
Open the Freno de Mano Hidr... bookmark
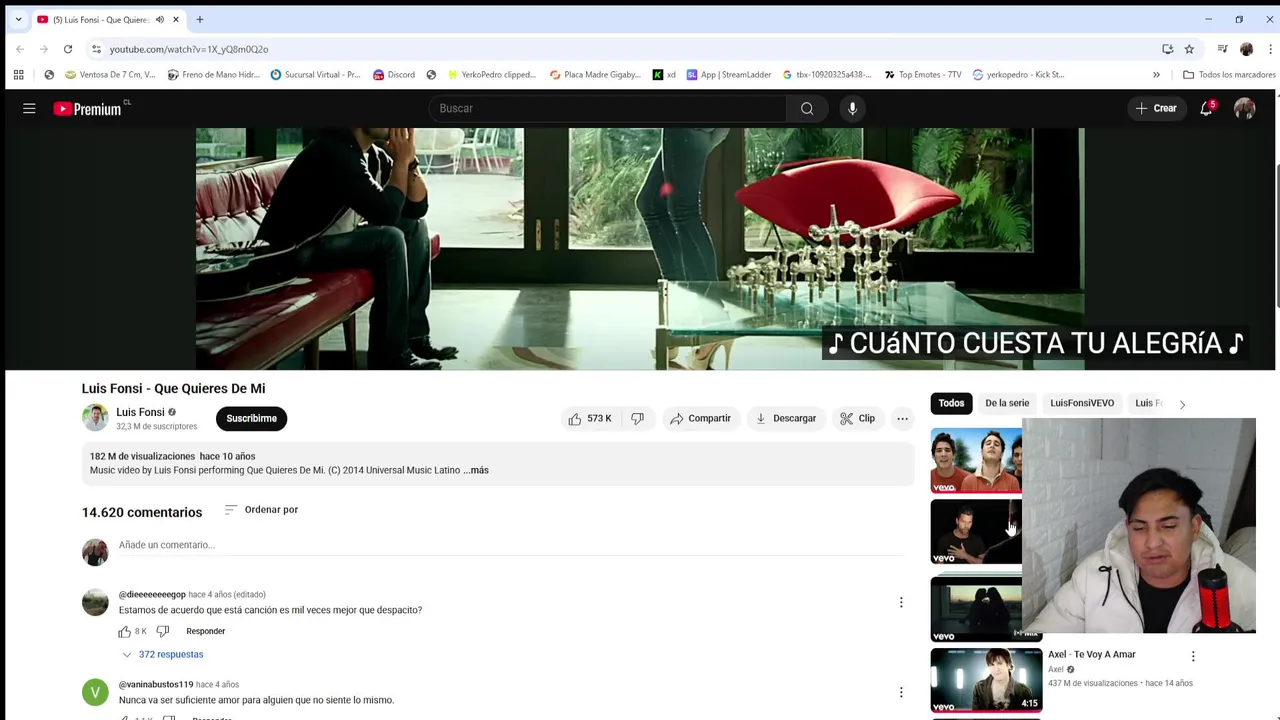pyautogui.click(x=213, y=74)
